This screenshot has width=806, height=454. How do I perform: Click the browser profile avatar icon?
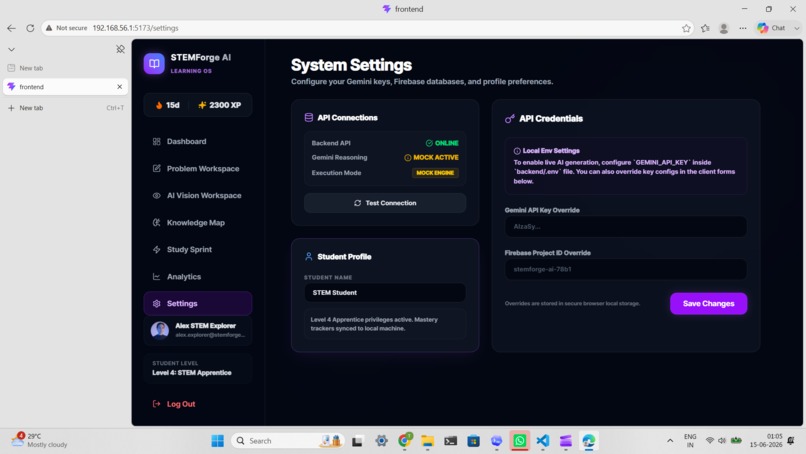point(724,28)
